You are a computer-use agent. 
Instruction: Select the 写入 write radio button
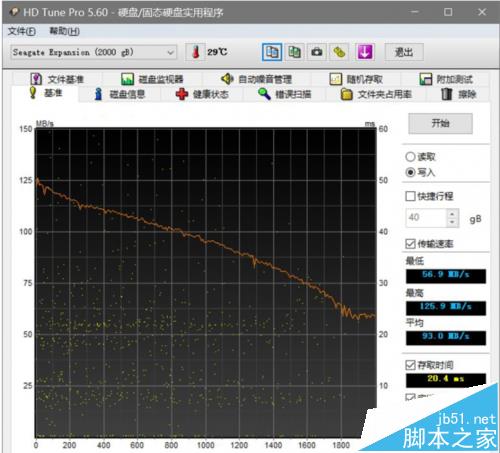click(x=410, y=172)
